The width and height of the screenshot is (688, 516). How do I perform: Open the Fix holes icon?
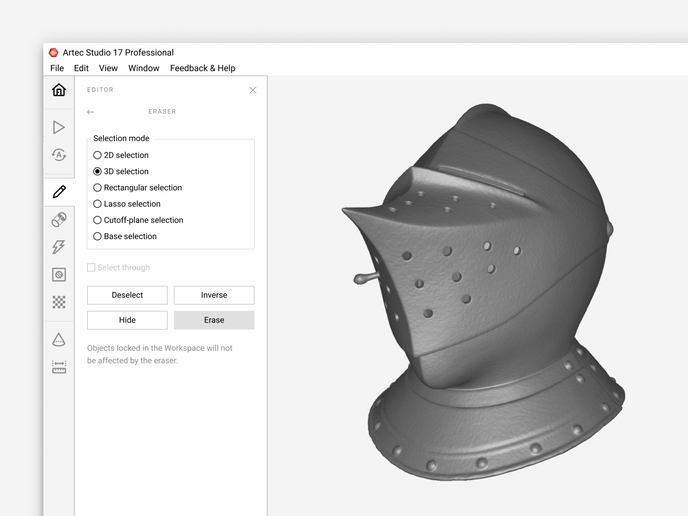pos(59,274)
